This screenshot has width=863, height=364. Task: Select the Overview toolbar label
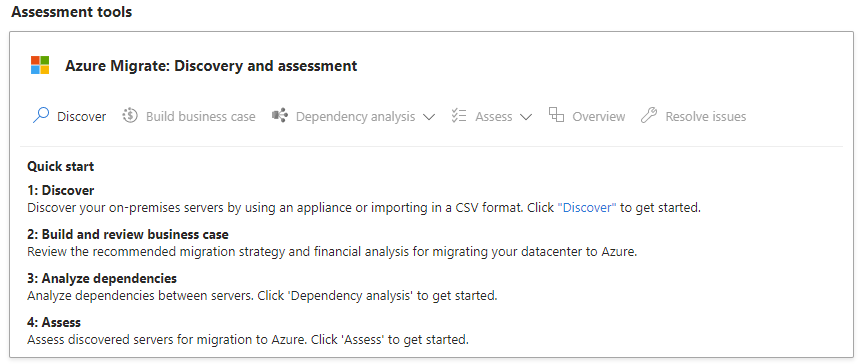coord(599,117)
